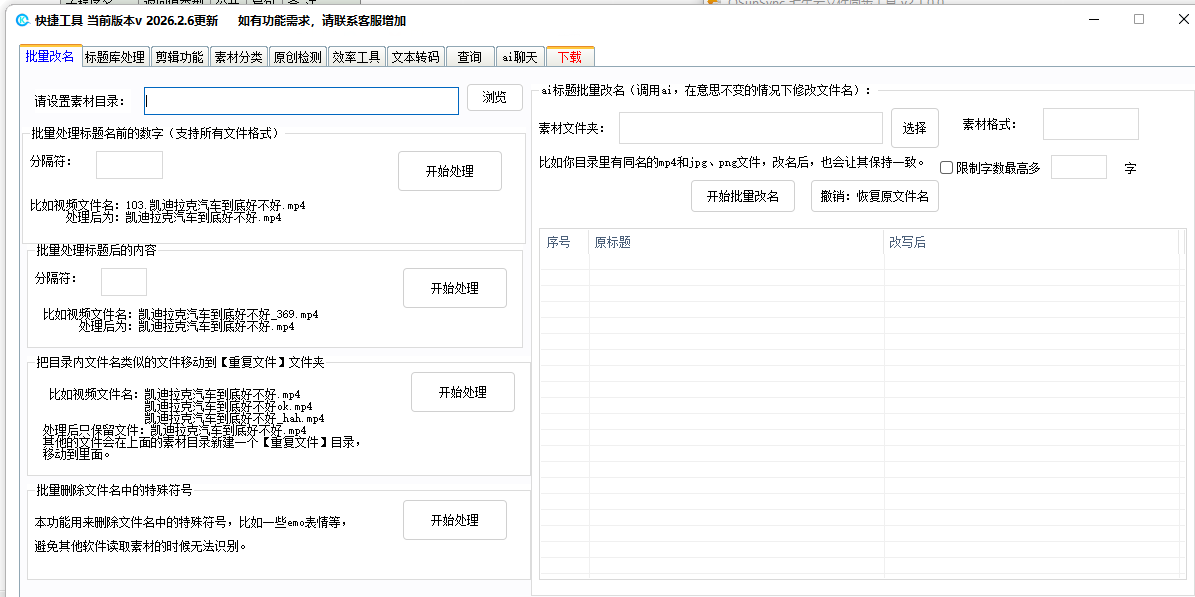Screen dimensions: 1195x597
Task: Click 开始处理 for 批量处理标题名前的数字
Action: (x=449, y=171)
